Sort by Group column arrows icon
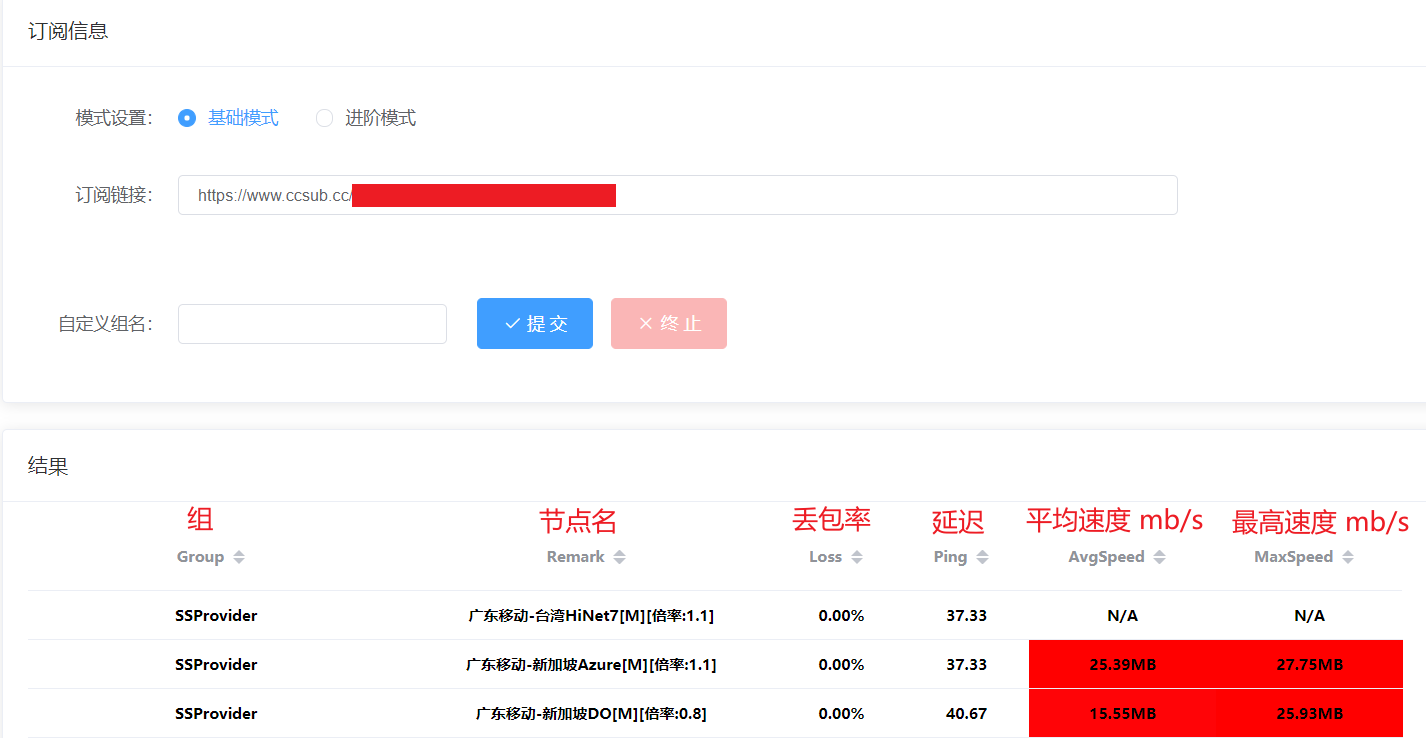The width and height of the screenshot is (1426, 738). (239, 557)
